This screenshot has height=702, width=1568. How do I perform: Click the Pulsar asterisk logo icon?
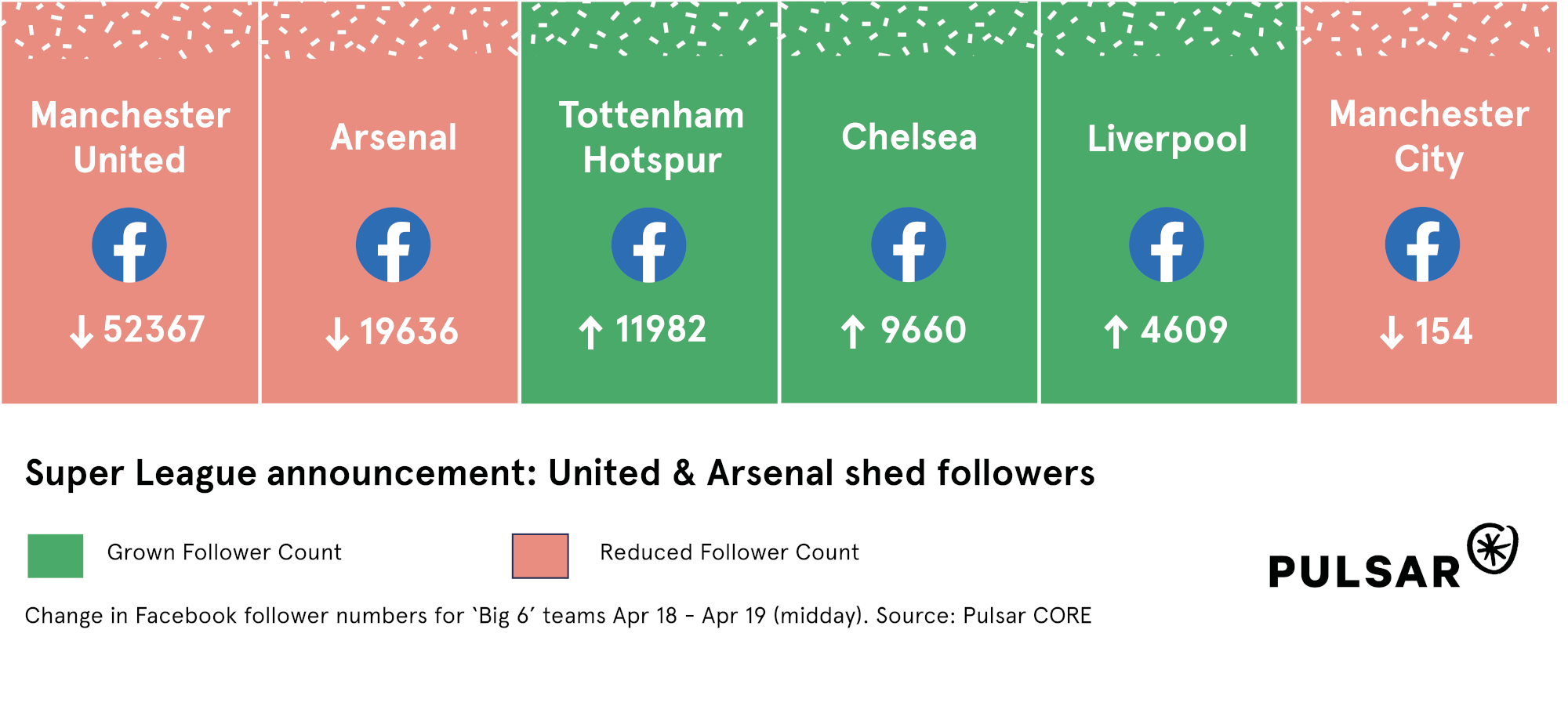pyautogui.click(x=1493, y=548)
